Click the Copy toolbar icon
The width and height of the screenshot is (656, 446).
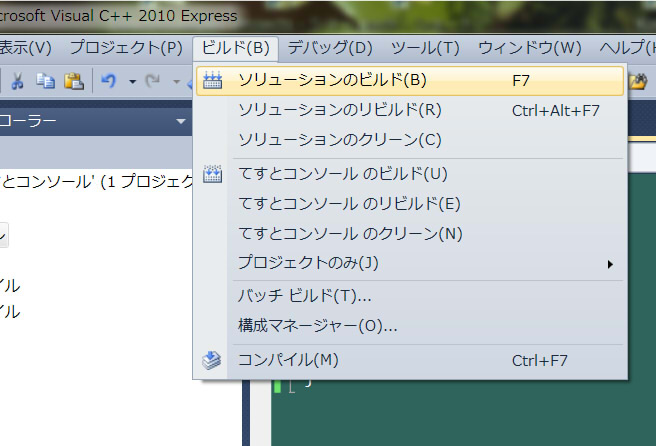(x=45, y=81)
